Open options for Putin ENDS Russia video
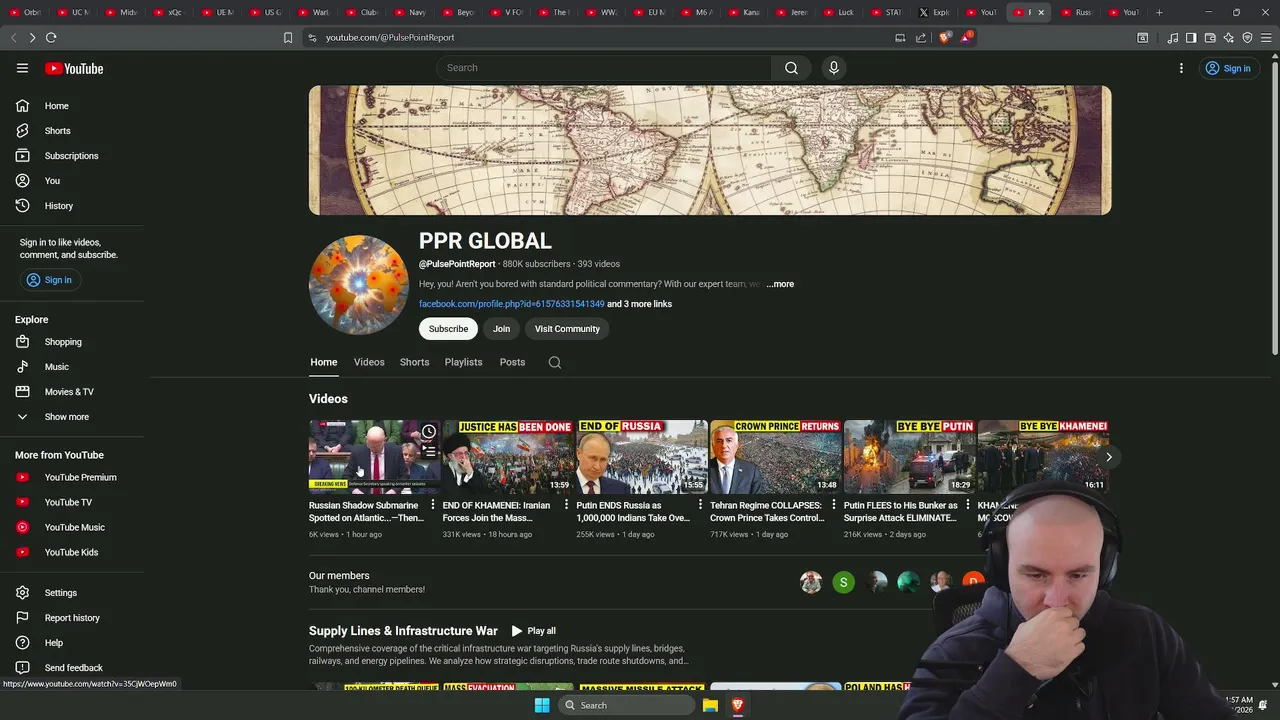This screenshot has width=1280, height=720. coord(700,505)
